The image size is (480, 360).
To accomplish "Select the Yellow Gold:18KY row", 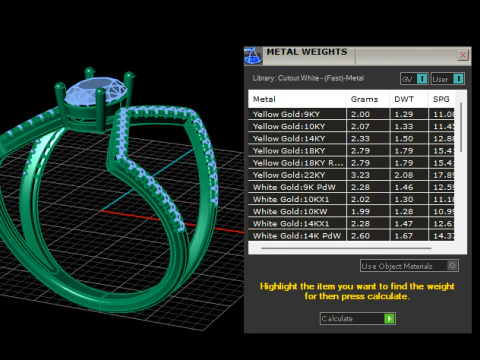I will [351, 151].
